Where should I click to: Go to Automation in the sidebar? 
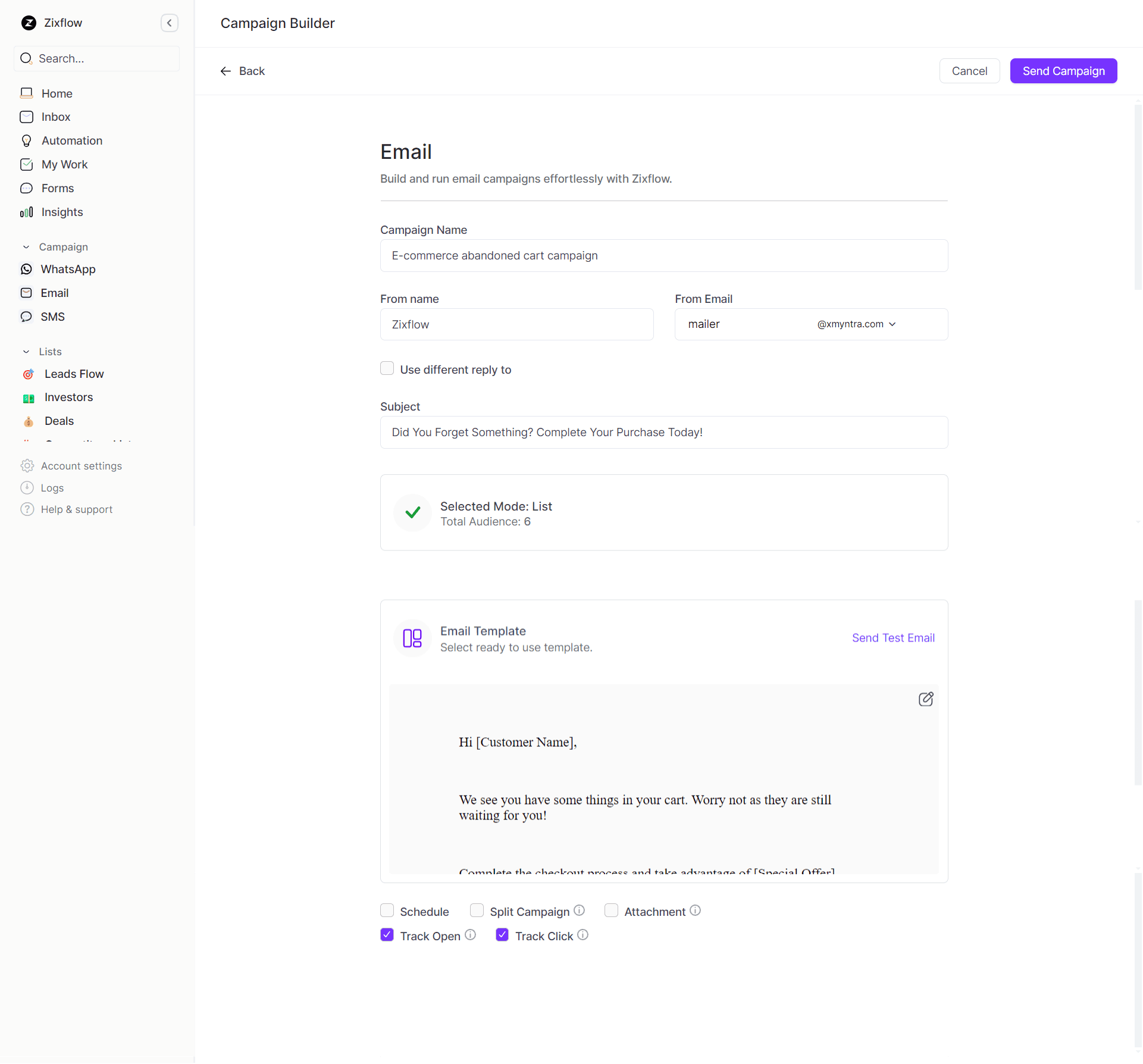pyautogui.click(x=71, y=141)
